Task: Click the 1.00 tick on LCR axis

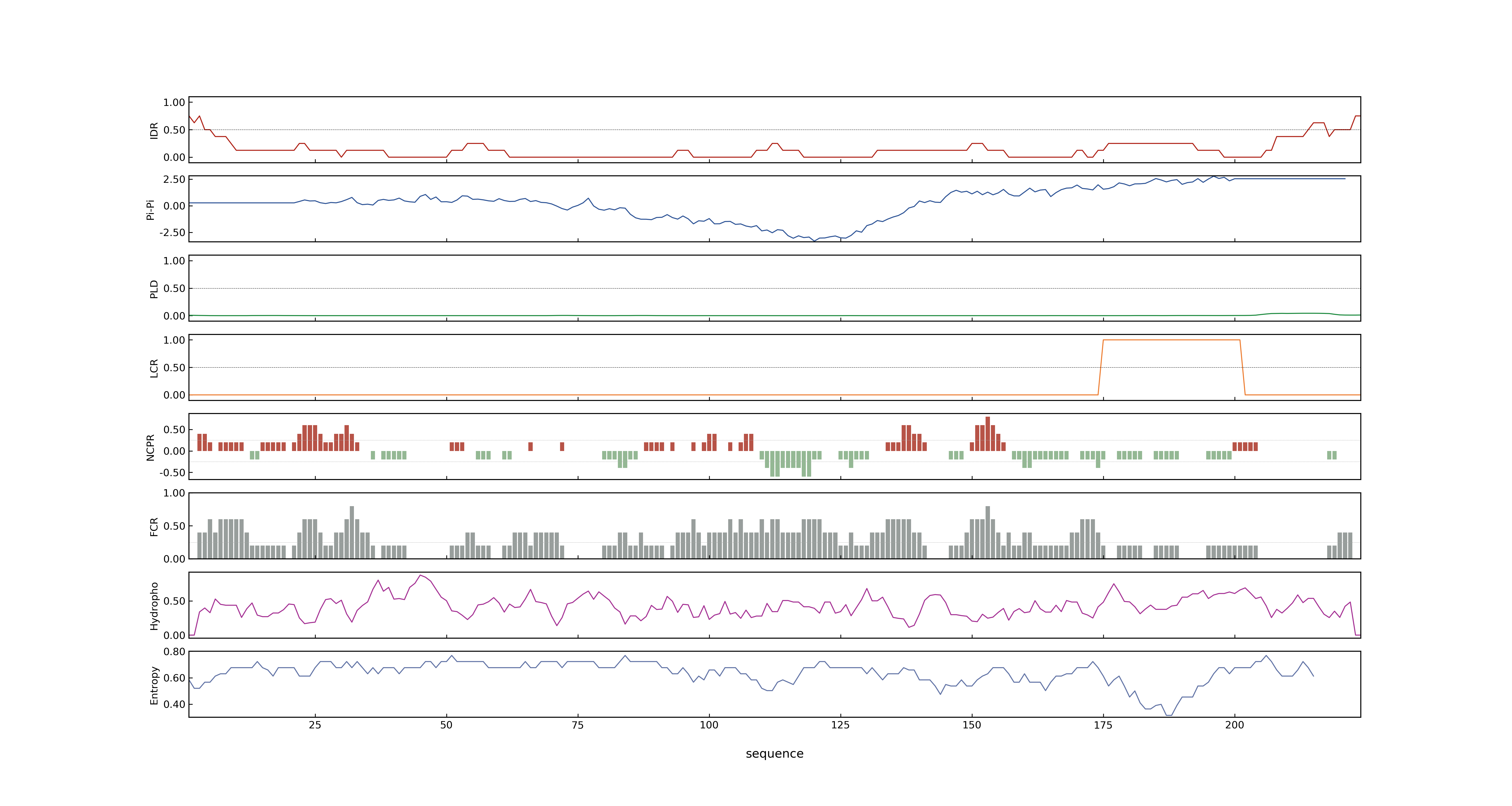Action: point(174,340)
